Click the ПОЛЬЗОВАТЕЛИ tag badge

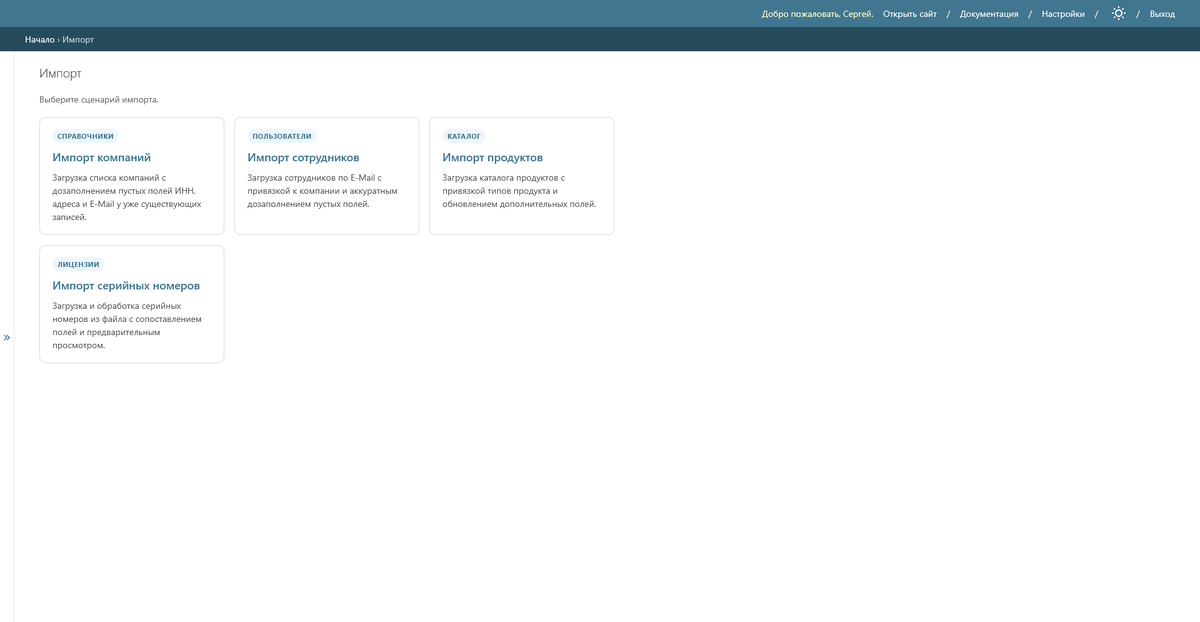click(282, 136)
